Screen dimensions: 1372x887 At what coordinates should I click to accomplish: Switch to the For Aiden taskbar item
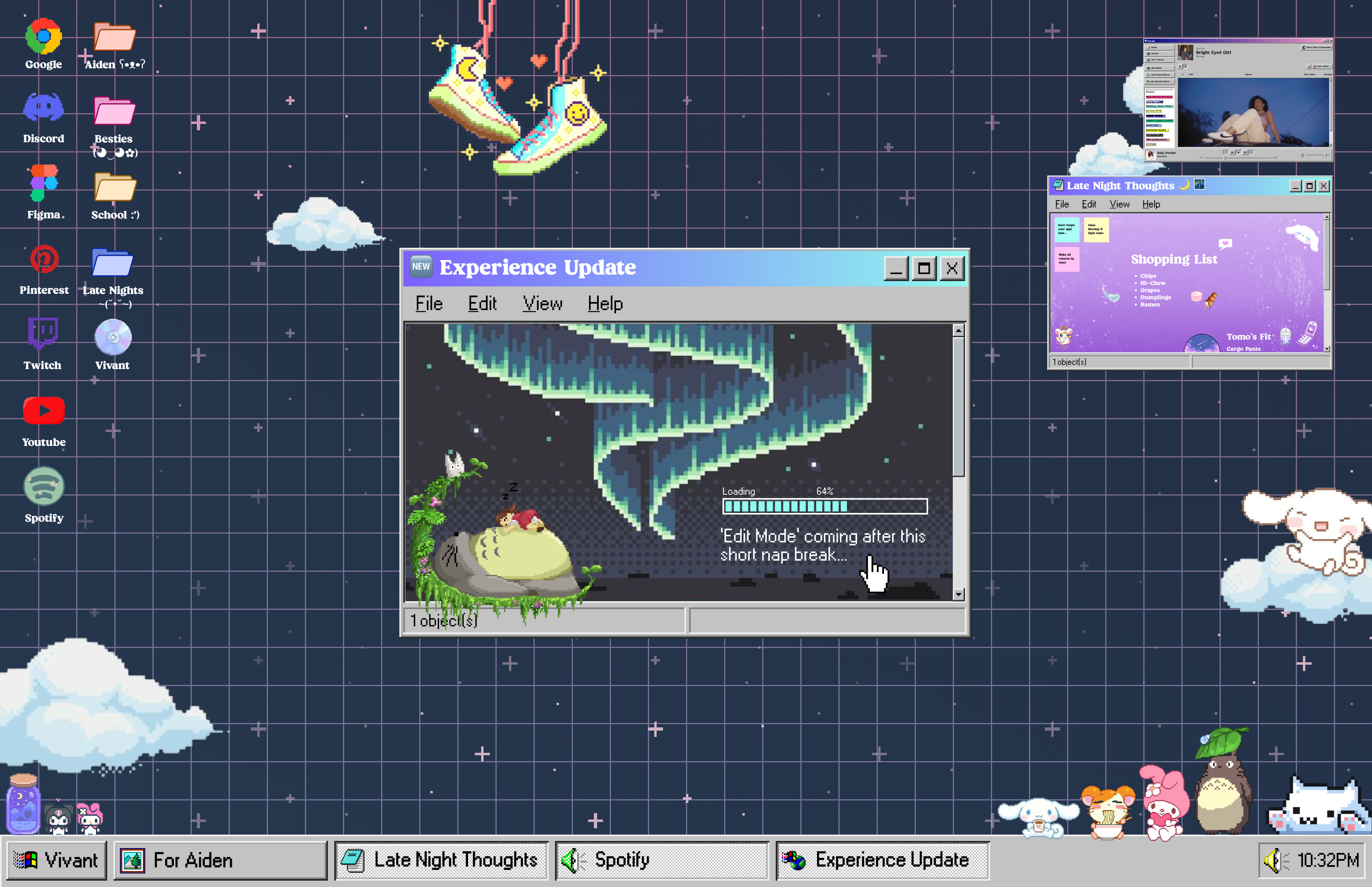click(220, 860)
